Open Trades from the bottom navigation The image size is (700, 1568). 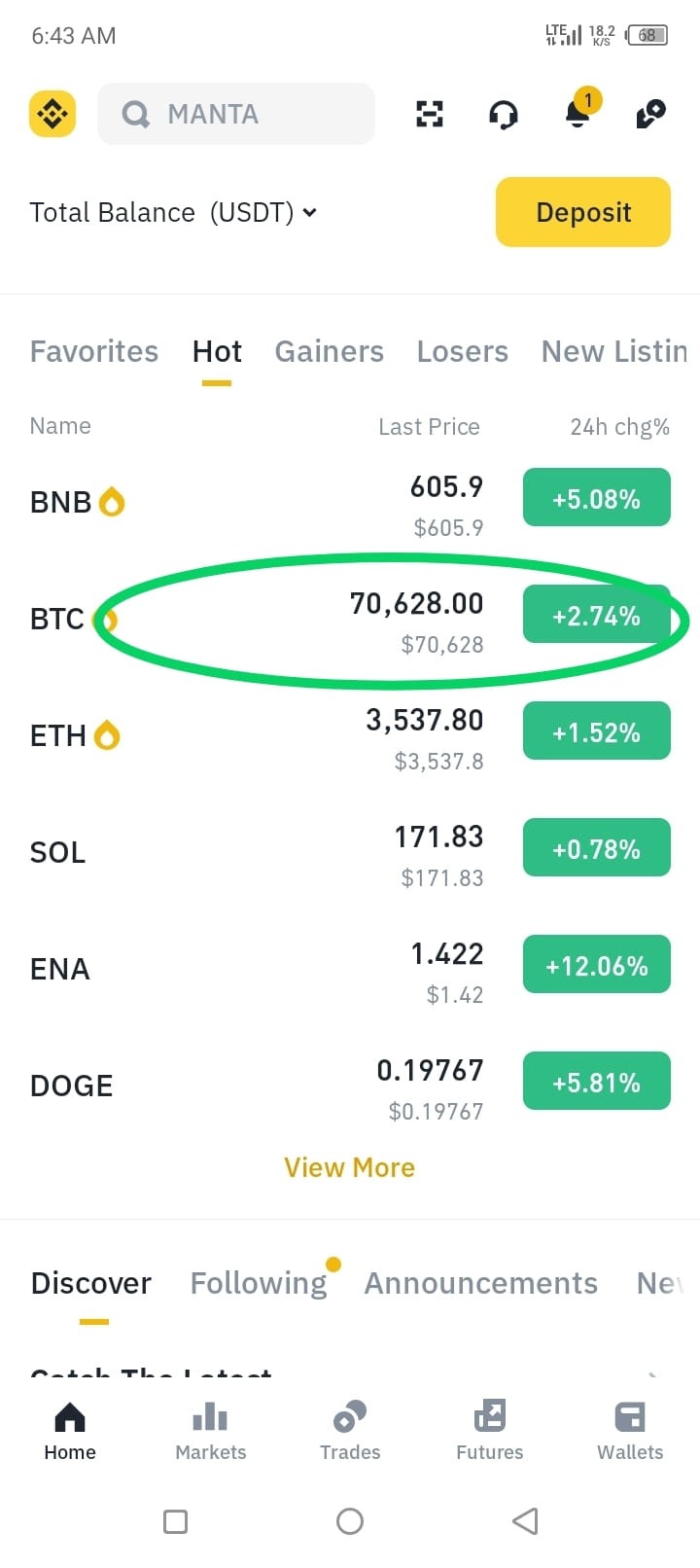click(350, 1431)
